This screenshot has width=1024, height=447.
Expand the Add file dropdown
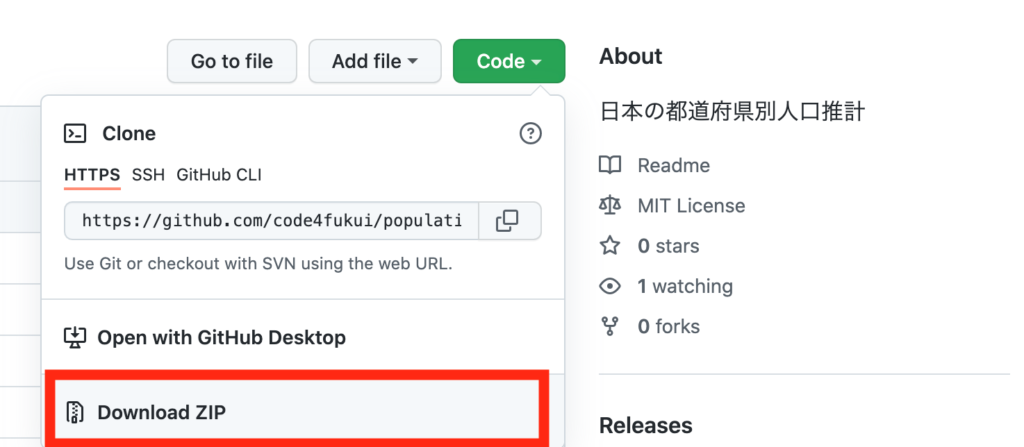pyautogui.click(x=375, y=61)
